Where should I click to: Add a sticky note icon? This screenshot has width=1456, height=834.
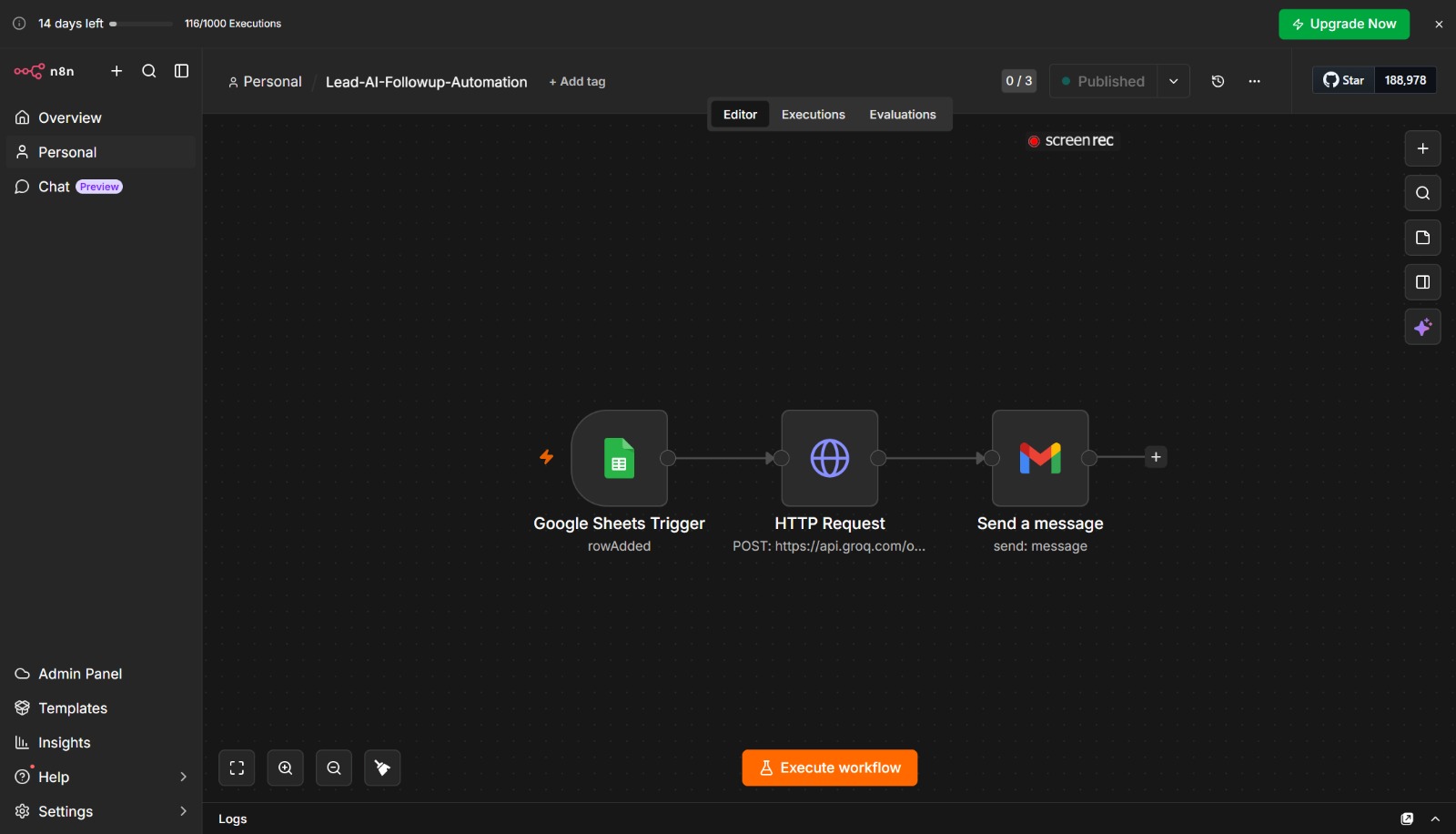[1422, 238]
